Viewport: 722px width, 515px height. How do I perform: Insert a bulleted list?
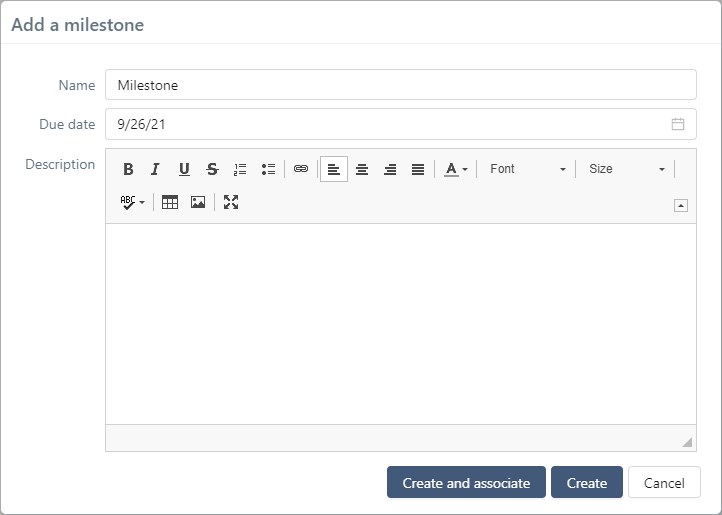tap(268, 169)
